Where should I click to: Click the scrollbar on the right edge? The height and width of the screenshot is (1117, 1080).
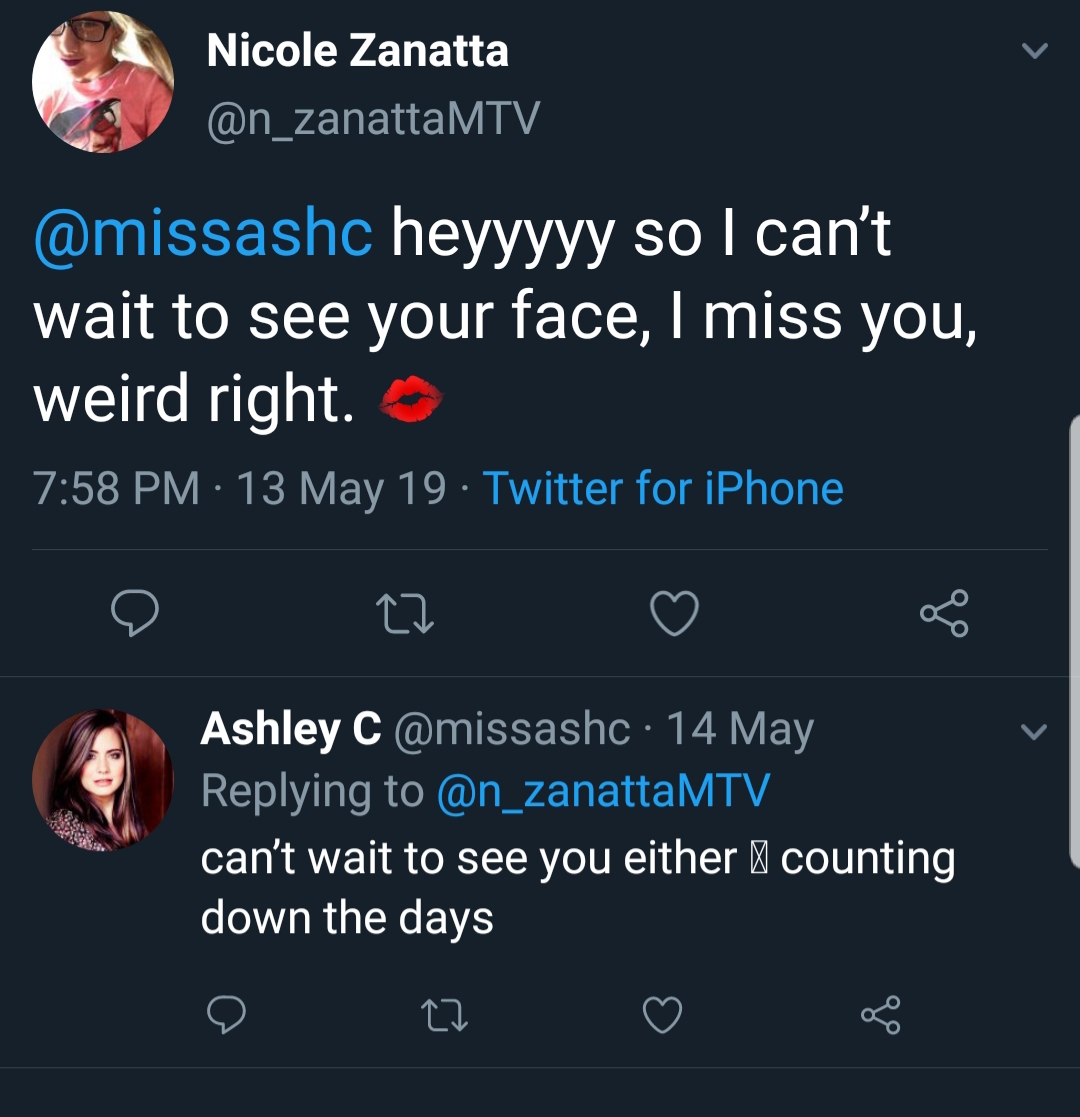coord(1074,641)
